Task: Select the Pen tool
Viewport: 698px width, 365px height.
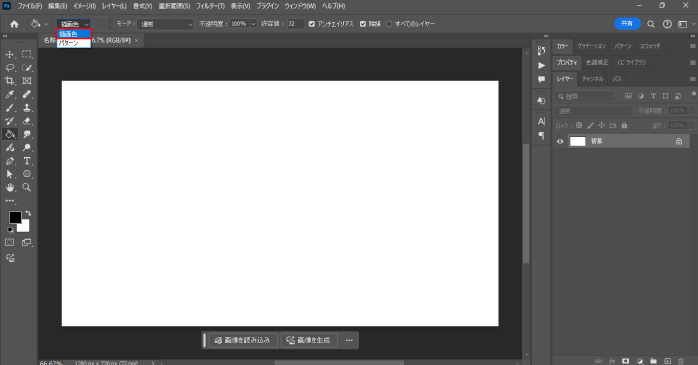Action: [9, 161]
